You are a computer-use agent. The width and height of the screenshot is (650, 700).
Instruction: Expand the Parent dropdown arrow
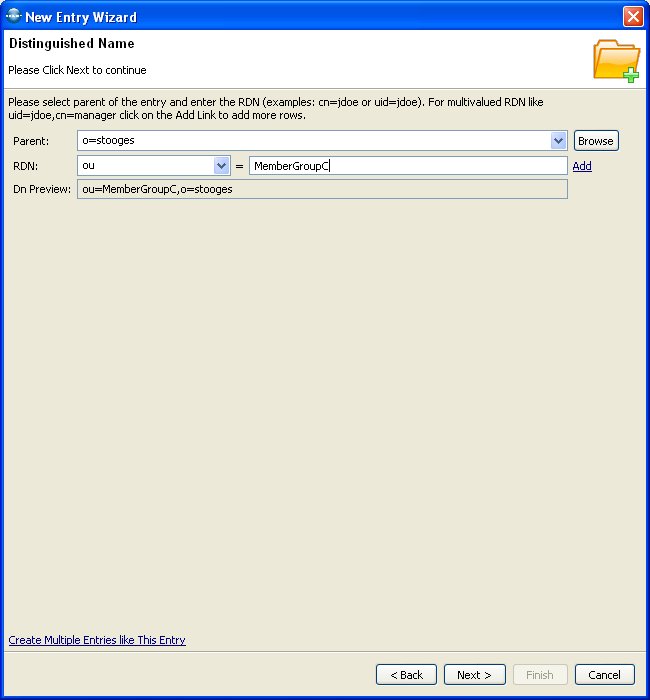tap(559, 141)
